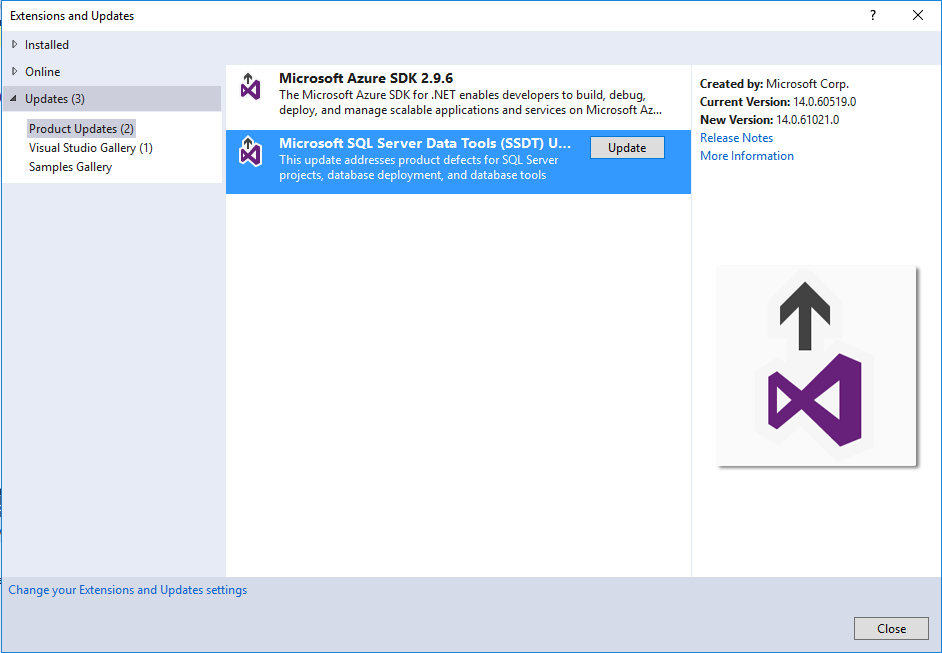Collapse the Updates (3) category arrow
The image size is (942, 653).
point(14,99)
